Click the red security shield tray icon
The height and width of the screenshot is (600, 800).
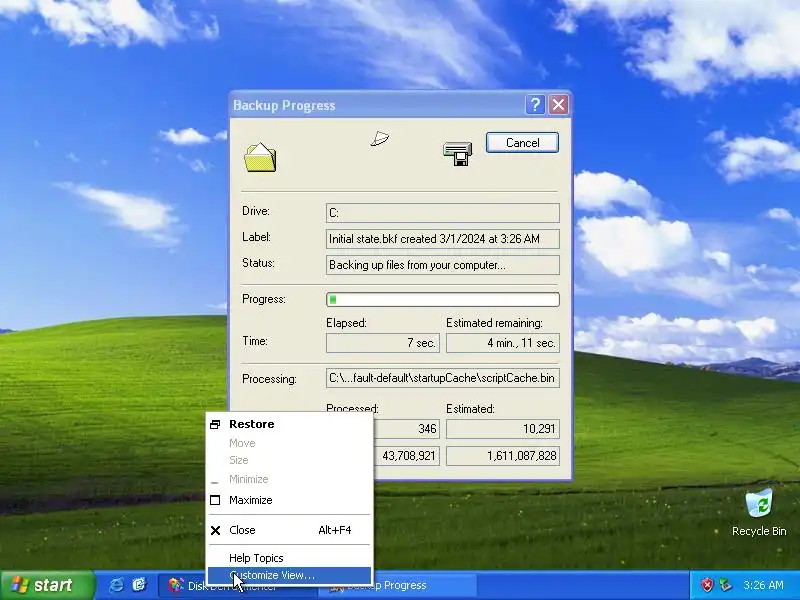(707, 585)
